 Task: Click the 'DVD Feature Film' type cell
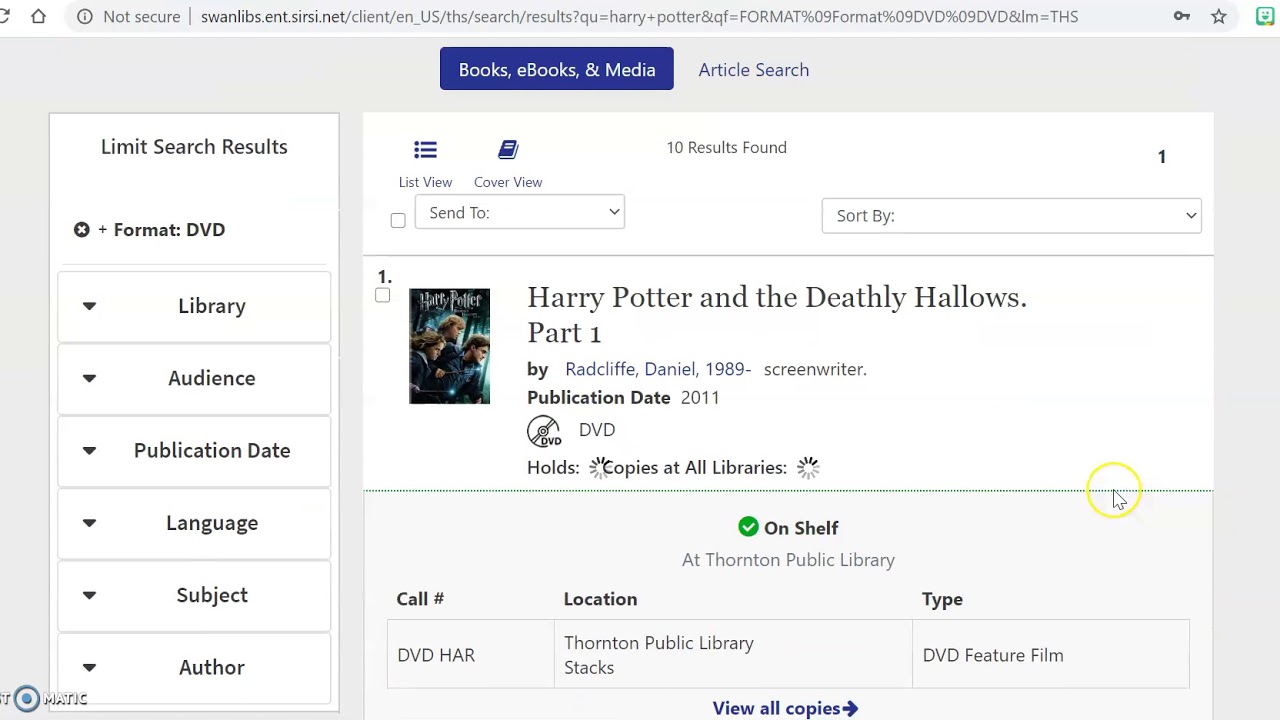(1051, 655)
